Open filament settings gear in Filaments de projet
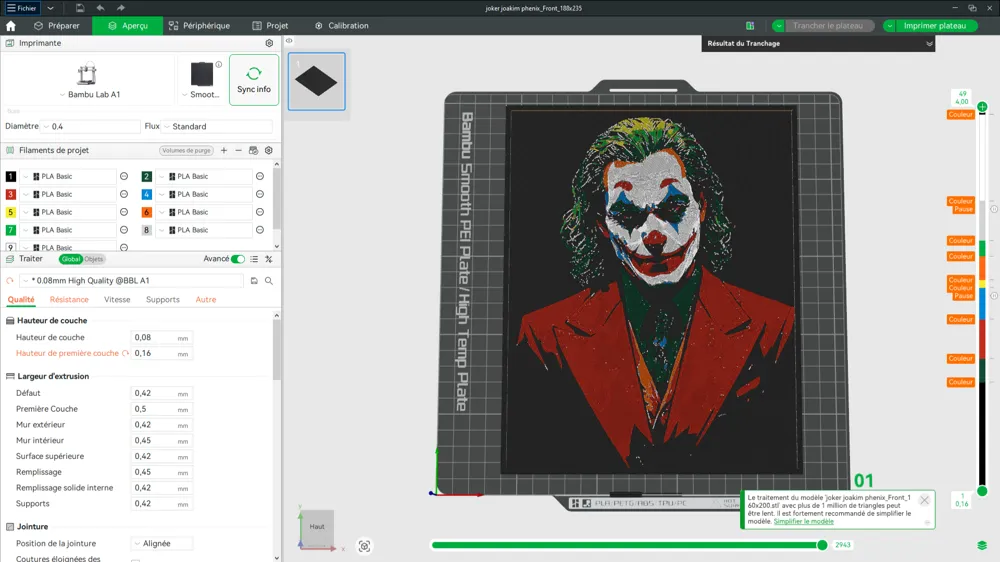This screenshot has height=562, width=1000. click(x=268, y=151)
